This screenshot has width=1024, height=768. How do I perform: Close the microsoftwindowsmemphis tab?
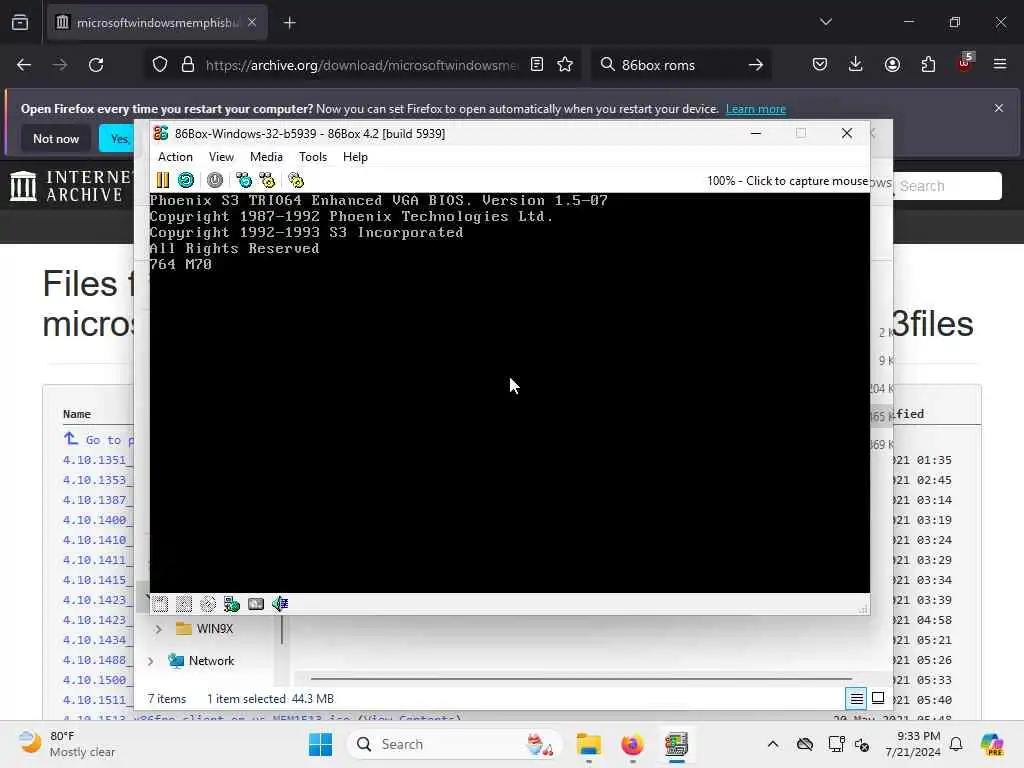[x=252, y=22]
